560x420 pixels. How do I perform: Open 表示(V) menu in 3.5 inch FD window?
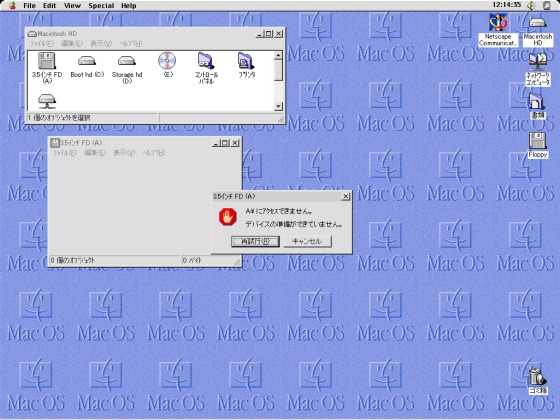(x=124, y=153)
